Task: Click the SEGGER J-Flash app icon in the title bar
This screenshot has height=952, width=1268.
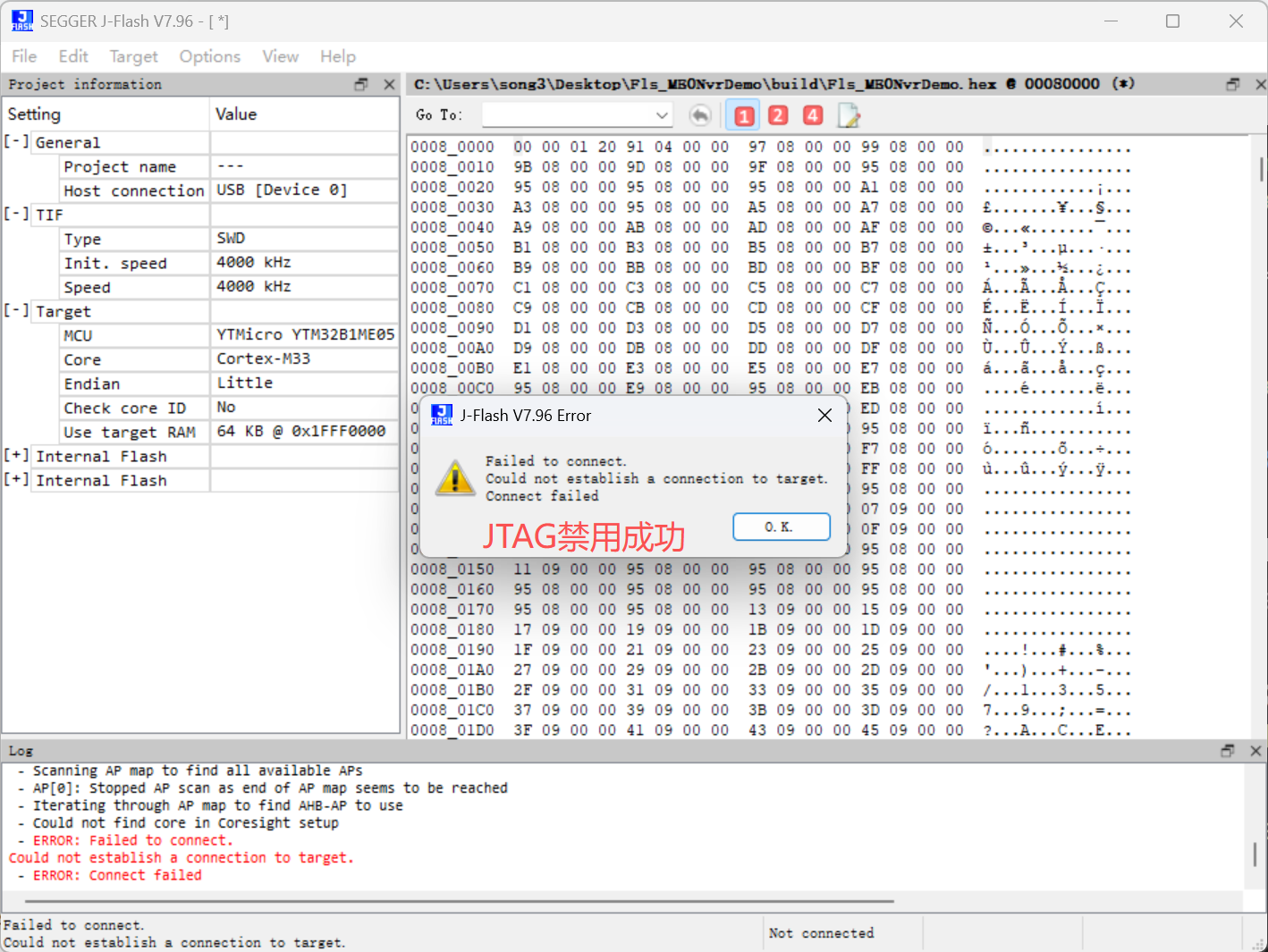Action: click(x=22, y=21)
